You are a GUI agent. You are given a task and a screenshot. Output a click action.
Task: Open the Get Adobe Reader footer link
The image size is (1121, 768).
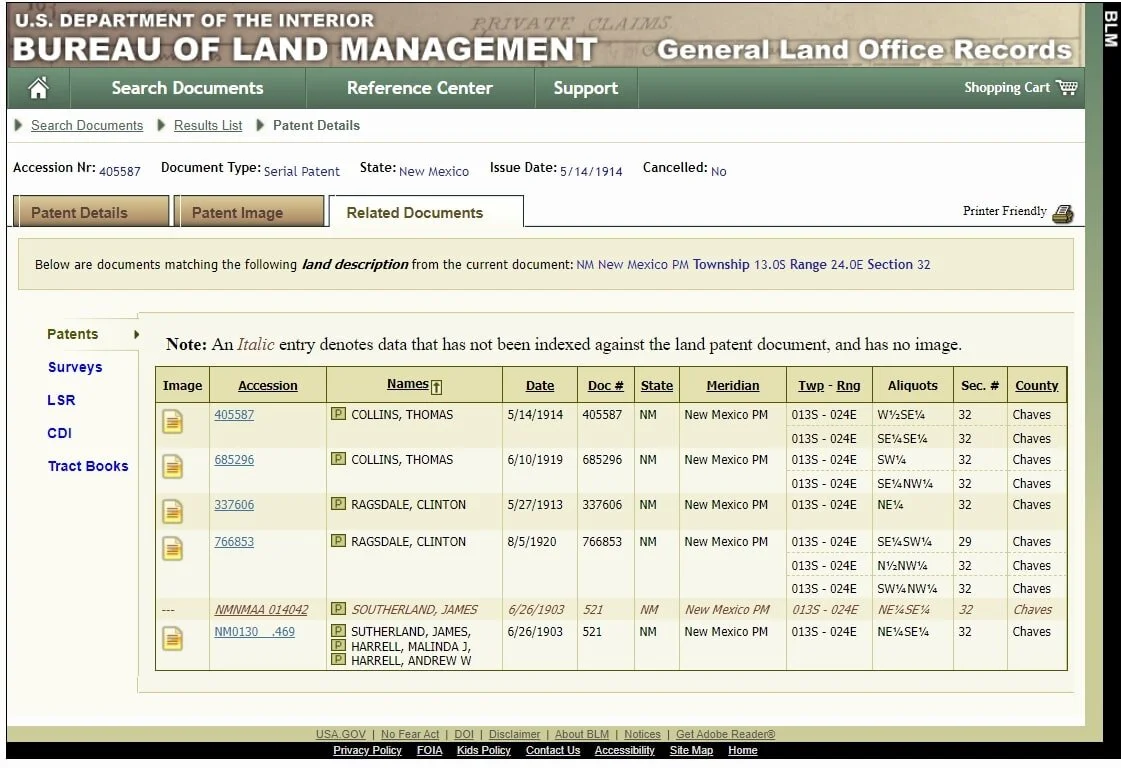[x=725, y=734]
